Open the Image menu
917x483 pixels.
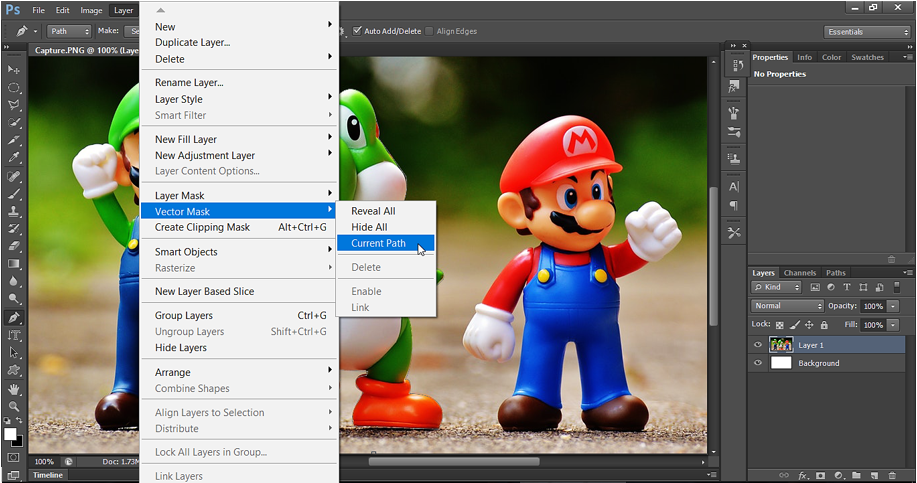(x=91, y=10)
